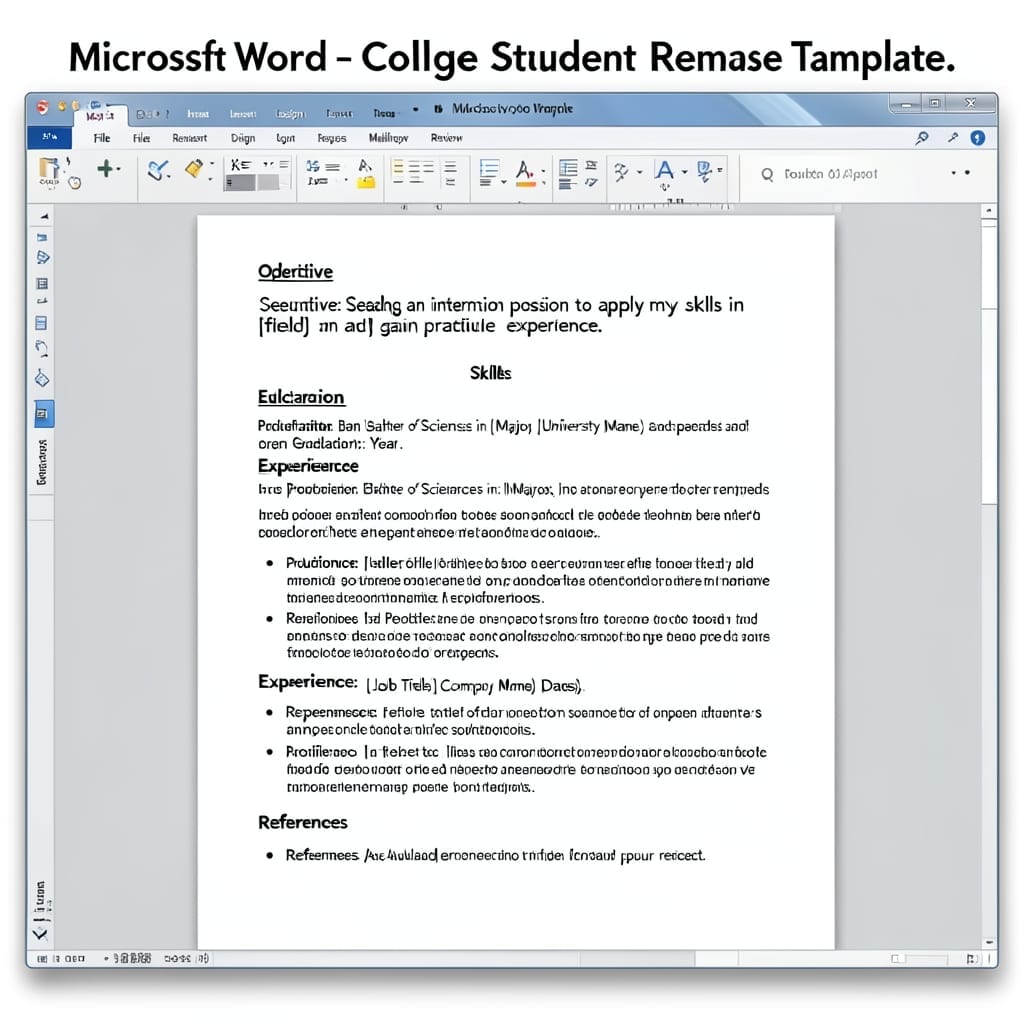The image size is (1024, 1024).
Task: Click the table grid icon in left sidebar
Action: pos(42,283)
